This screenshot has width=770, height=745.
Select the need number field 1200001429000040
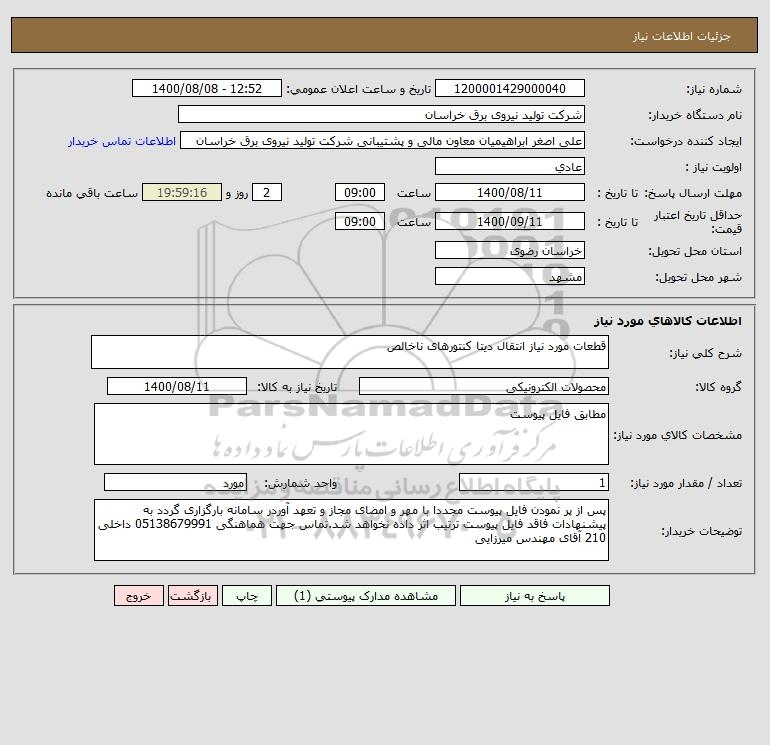pyautogui.click(x=510, y=88)
